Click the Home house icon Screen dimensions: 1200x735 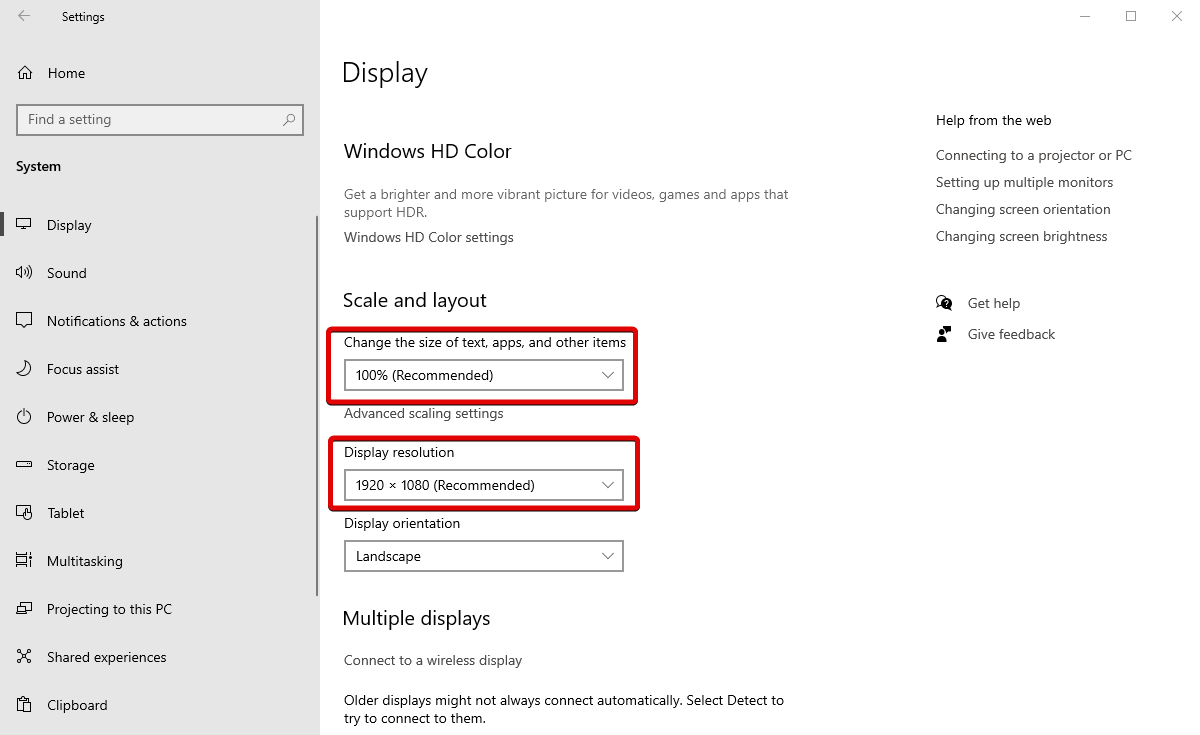click(x=25, y=73)
